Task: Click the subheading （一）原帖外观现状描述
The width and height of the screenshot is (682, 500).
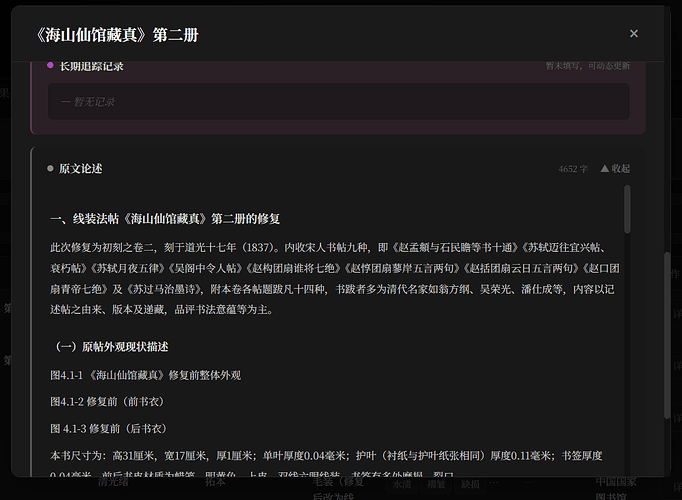Action: [109, 347]
